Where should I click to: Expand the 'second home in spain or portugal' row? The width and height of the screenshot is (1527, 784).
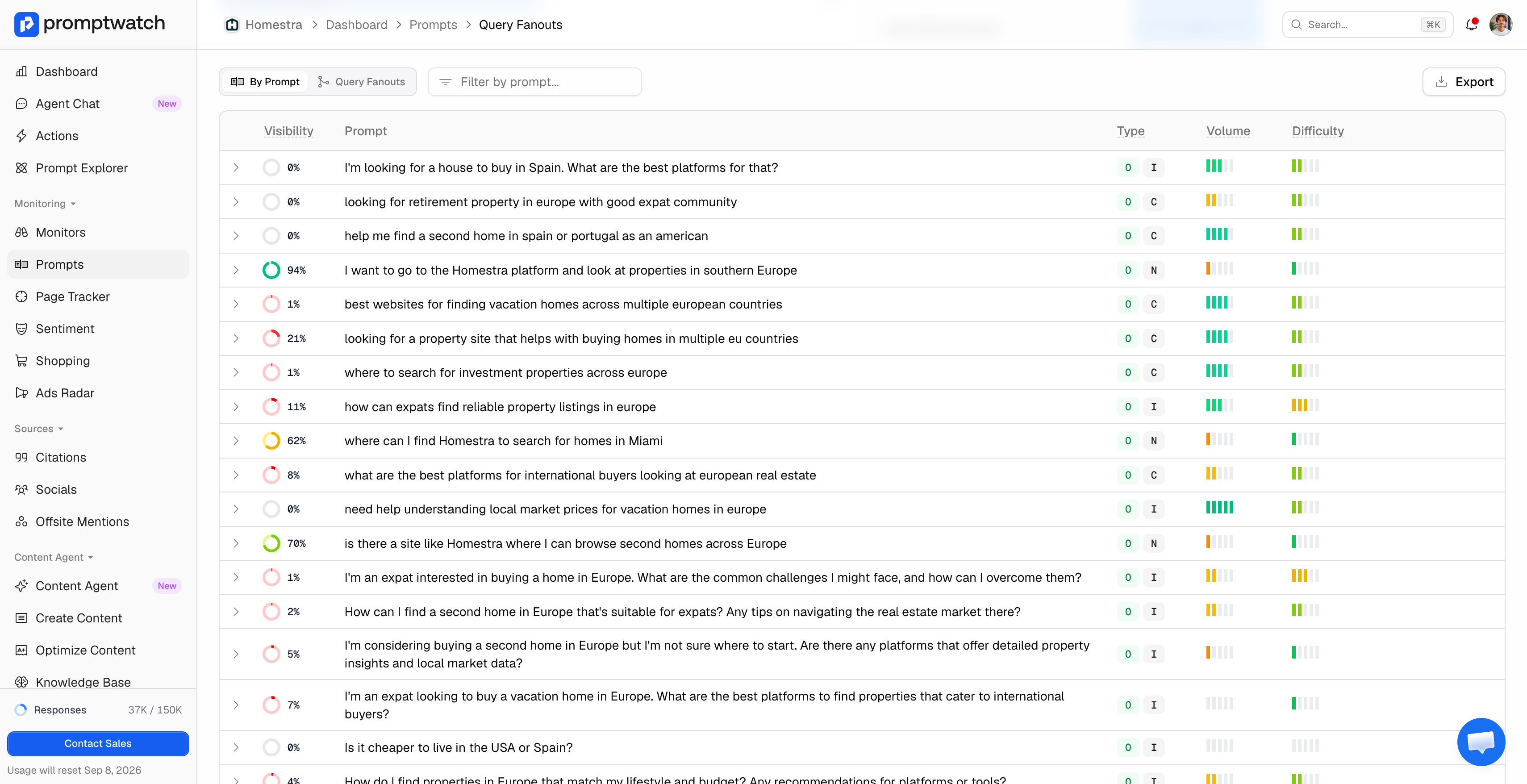coord(236,236)
